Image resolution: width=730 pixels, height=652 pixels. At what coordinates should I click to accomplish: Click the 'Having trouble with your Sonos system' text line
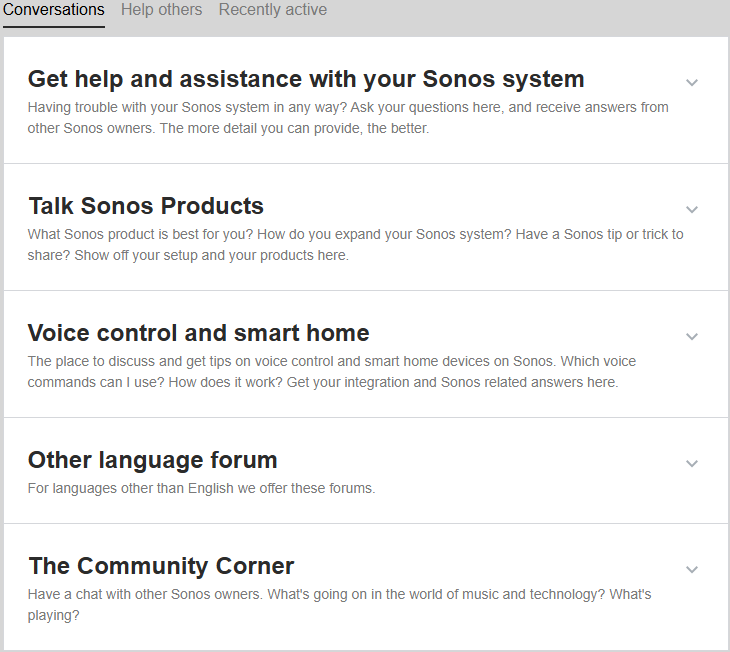(x=348, y=107)
